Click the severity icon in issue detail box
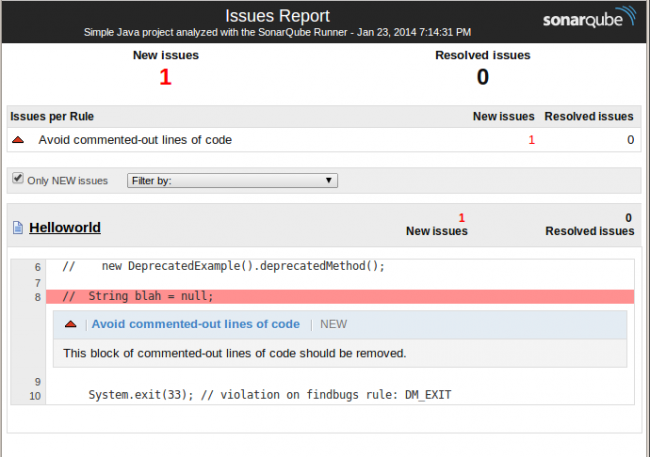Image resolution: width=650 pixels, height=457 pixels. click(x=70, y=324)
